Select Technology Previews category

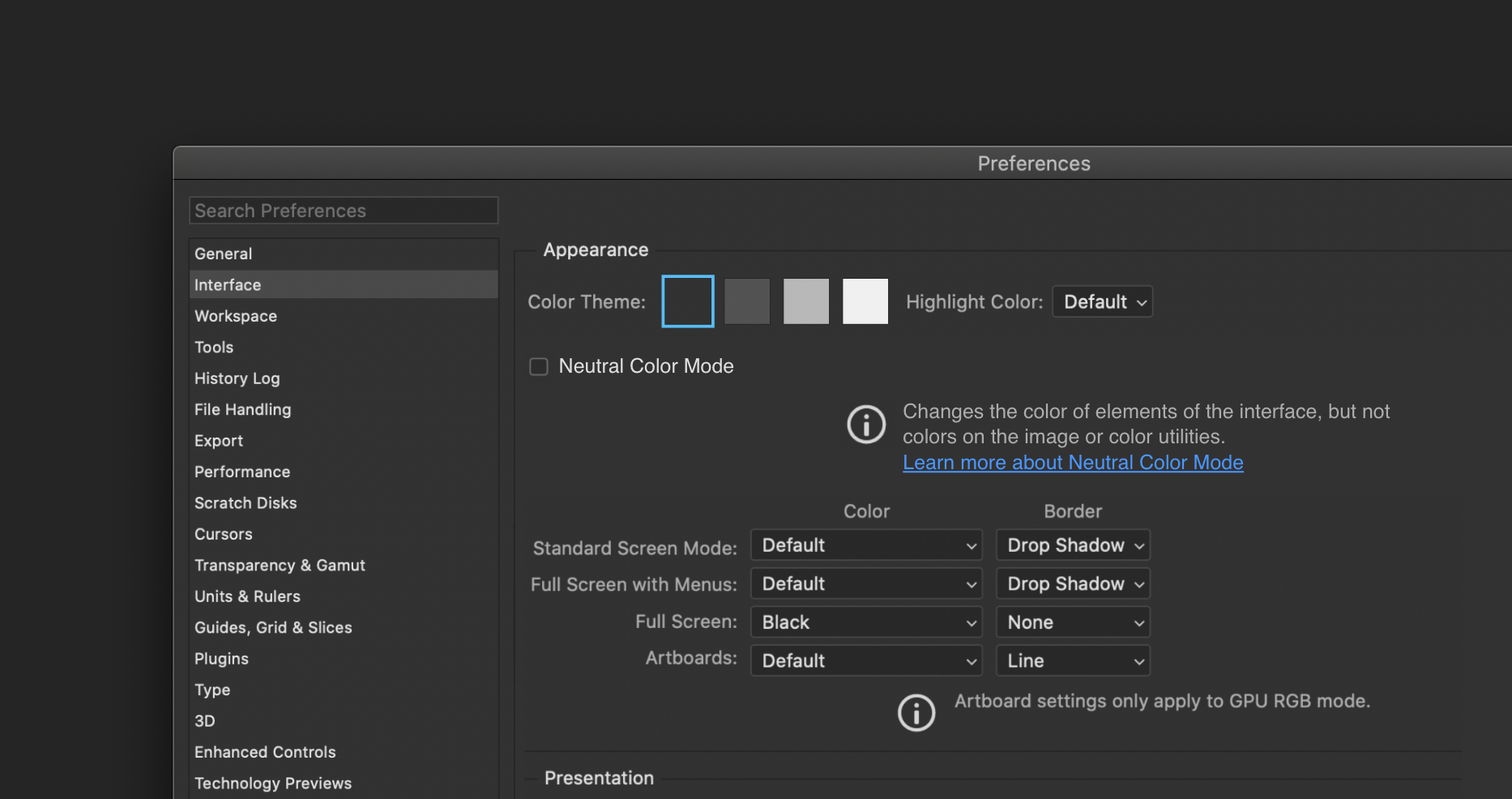[273, 784]
